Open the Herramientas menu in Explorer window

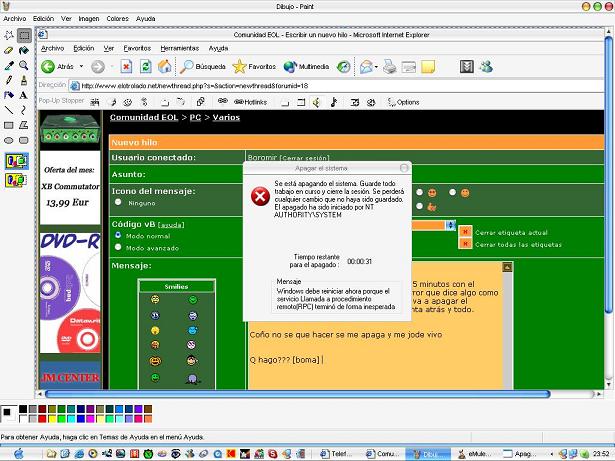coord(180,48)
